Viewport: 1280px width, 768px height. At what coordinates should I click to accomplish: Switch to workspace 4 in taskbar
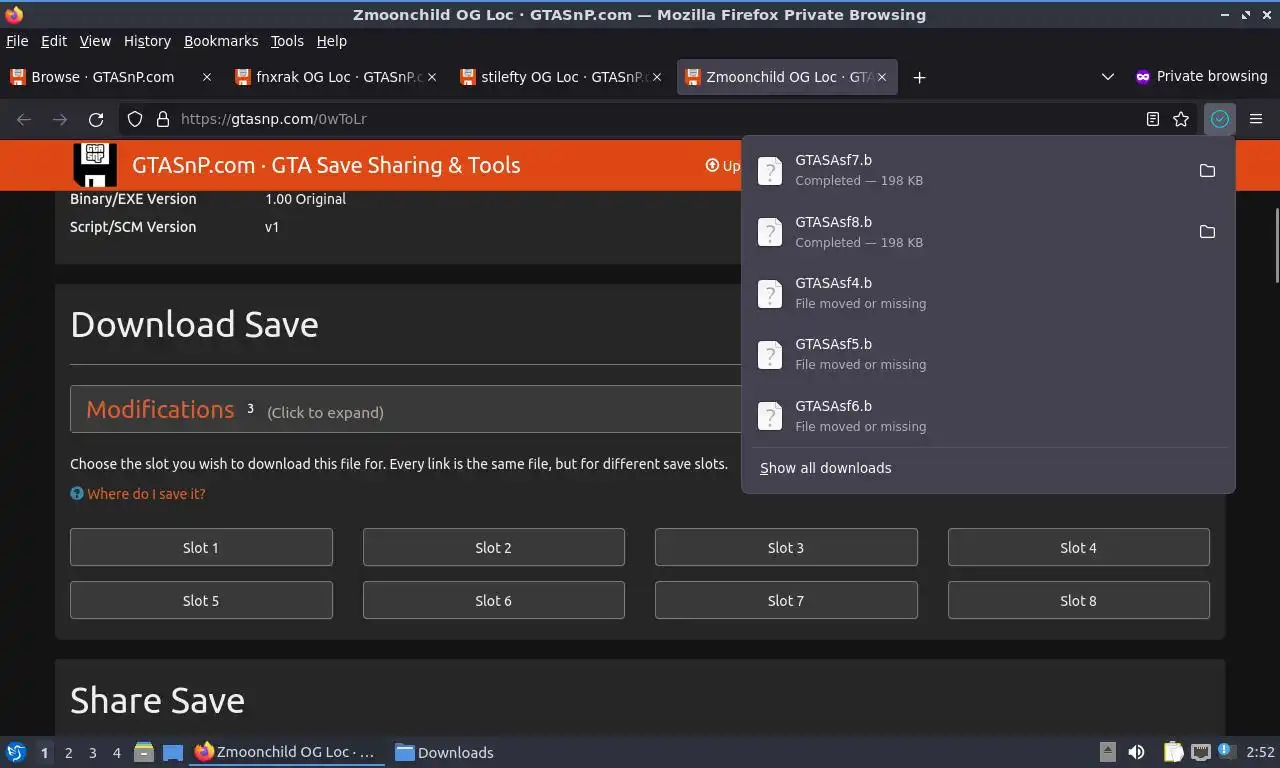(x=116, y=752)
